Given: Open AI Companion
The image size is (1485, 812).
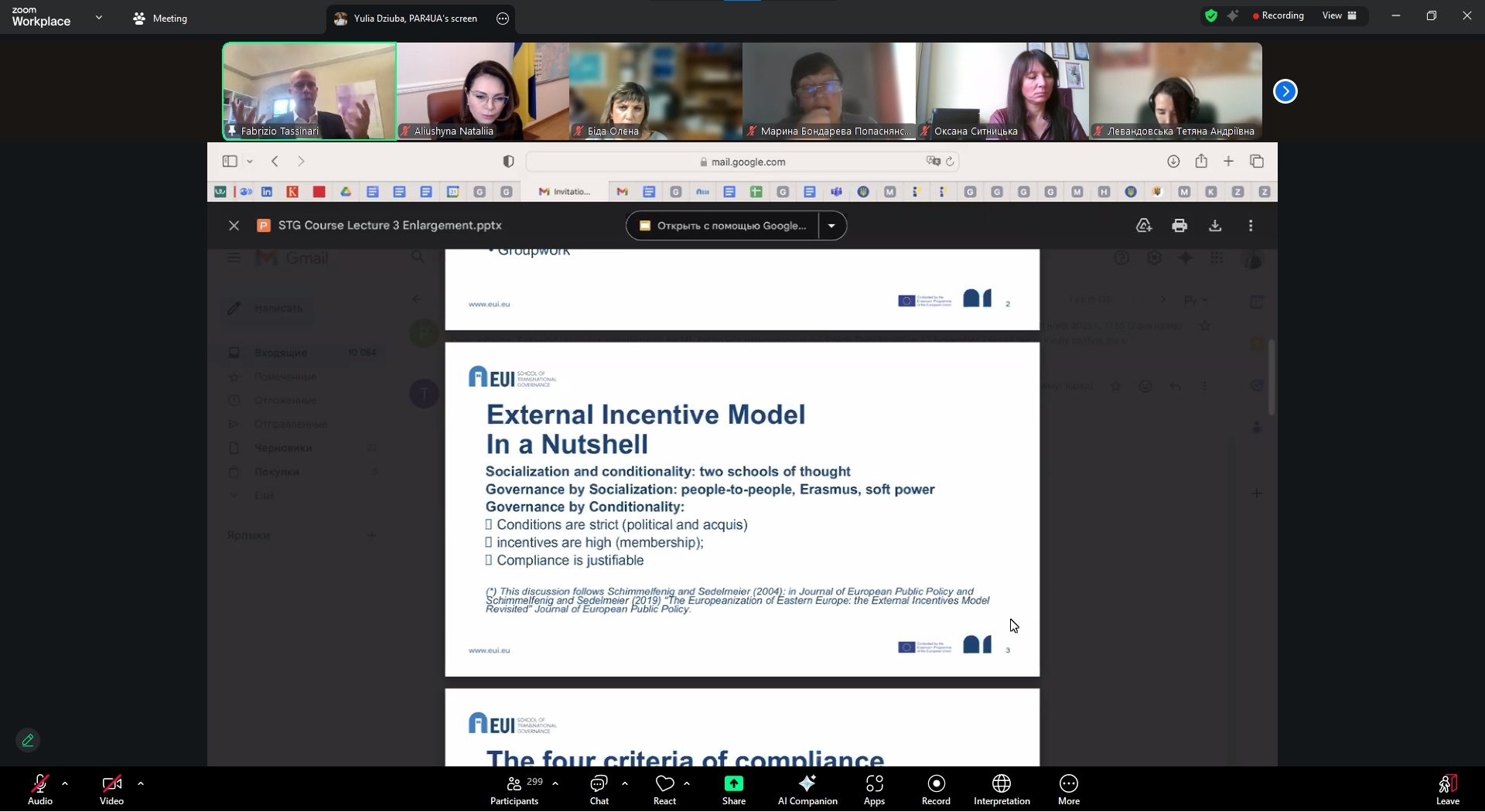Looking at the screenshot, I should click(x=807, y=789).
